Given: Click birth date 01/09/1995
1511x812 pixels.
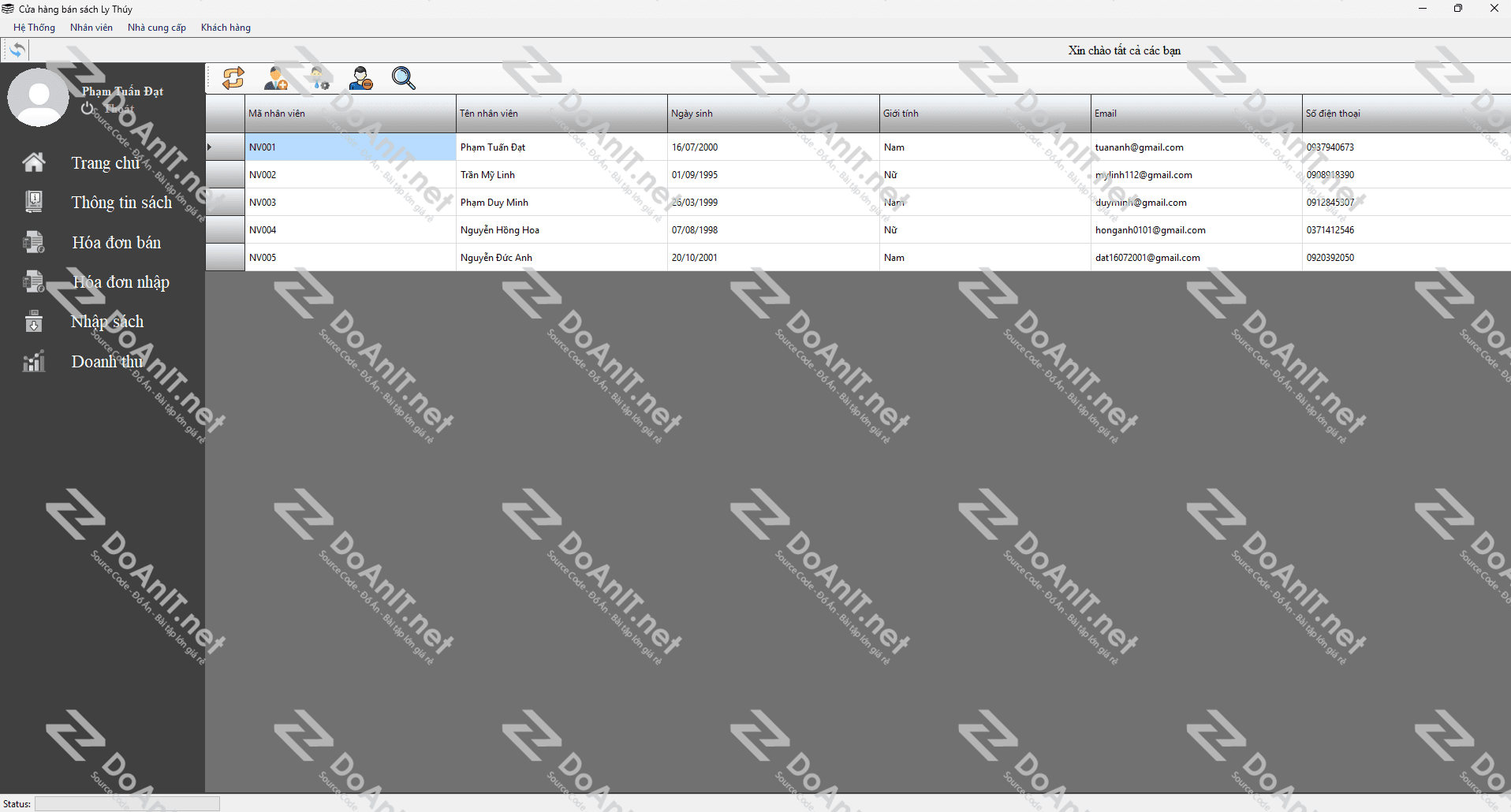Looking at the screenshot, I should coord(773,174).
